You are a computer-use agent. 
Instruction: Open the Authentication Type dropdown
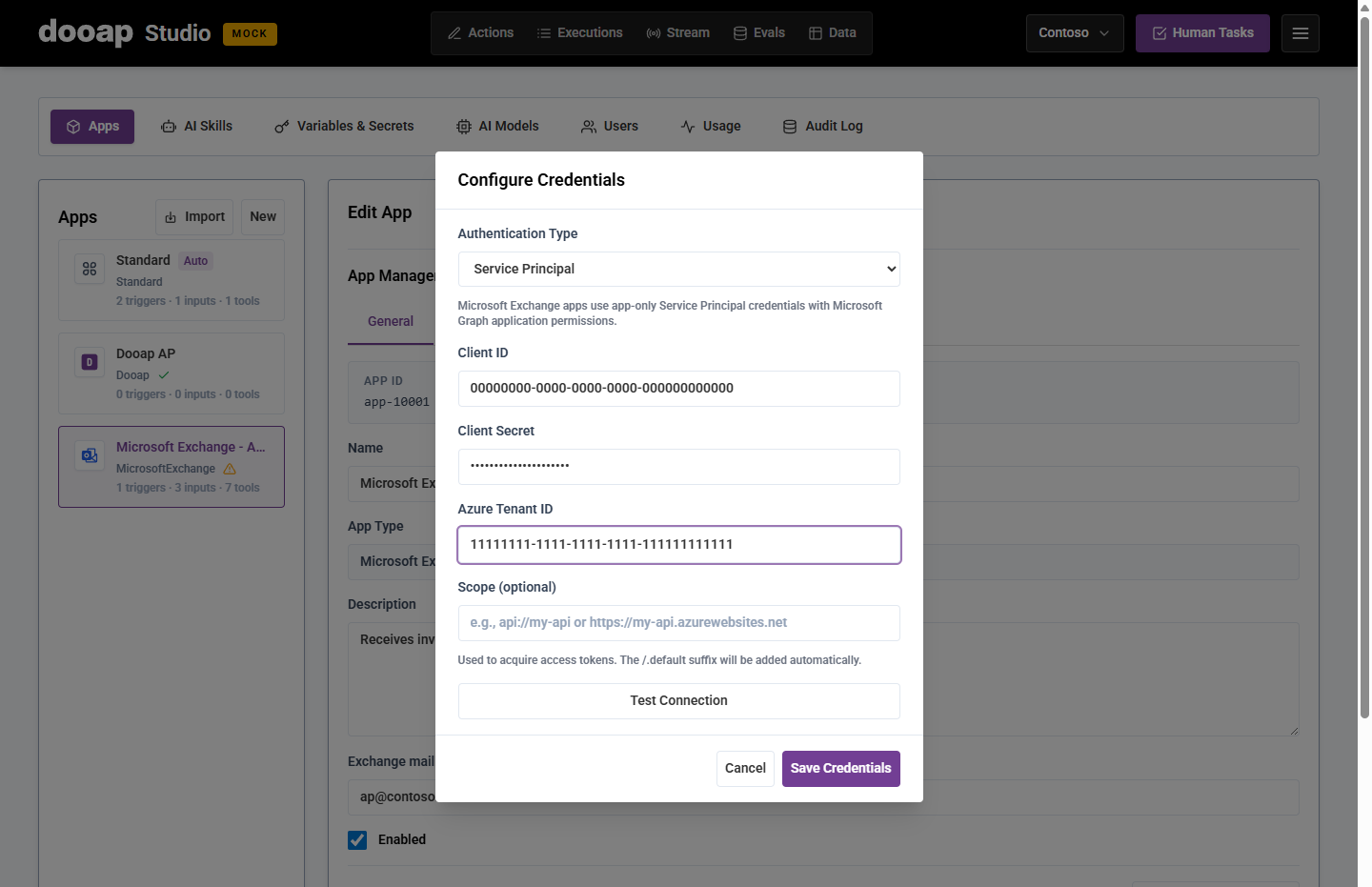(679, 270)
